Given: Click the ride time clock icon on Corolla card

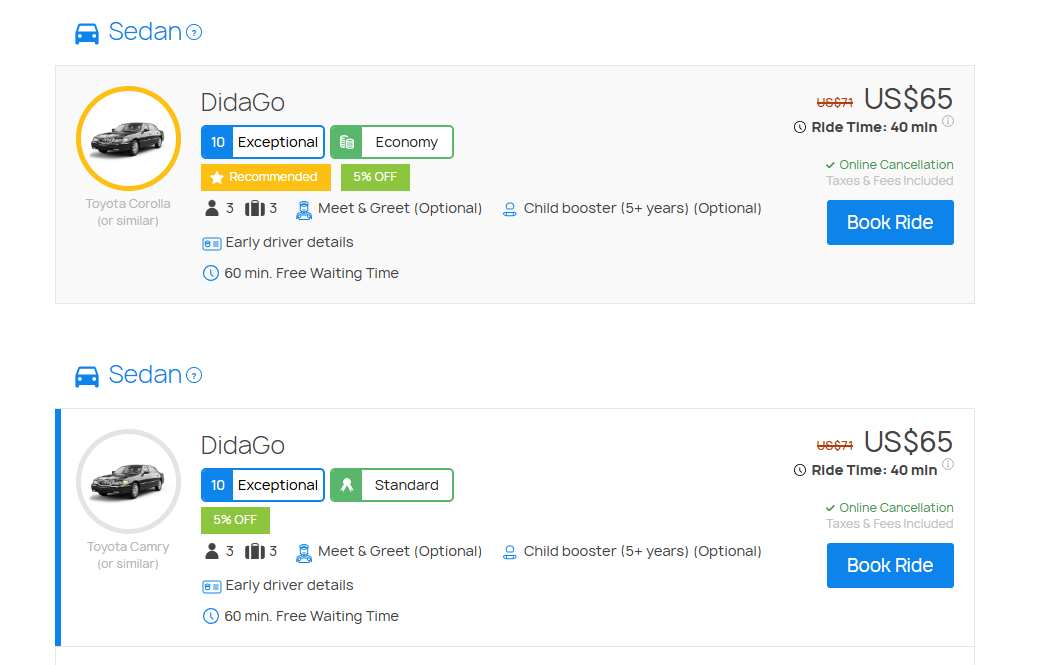Looking at the screenshot, I should tap(800, 127).
